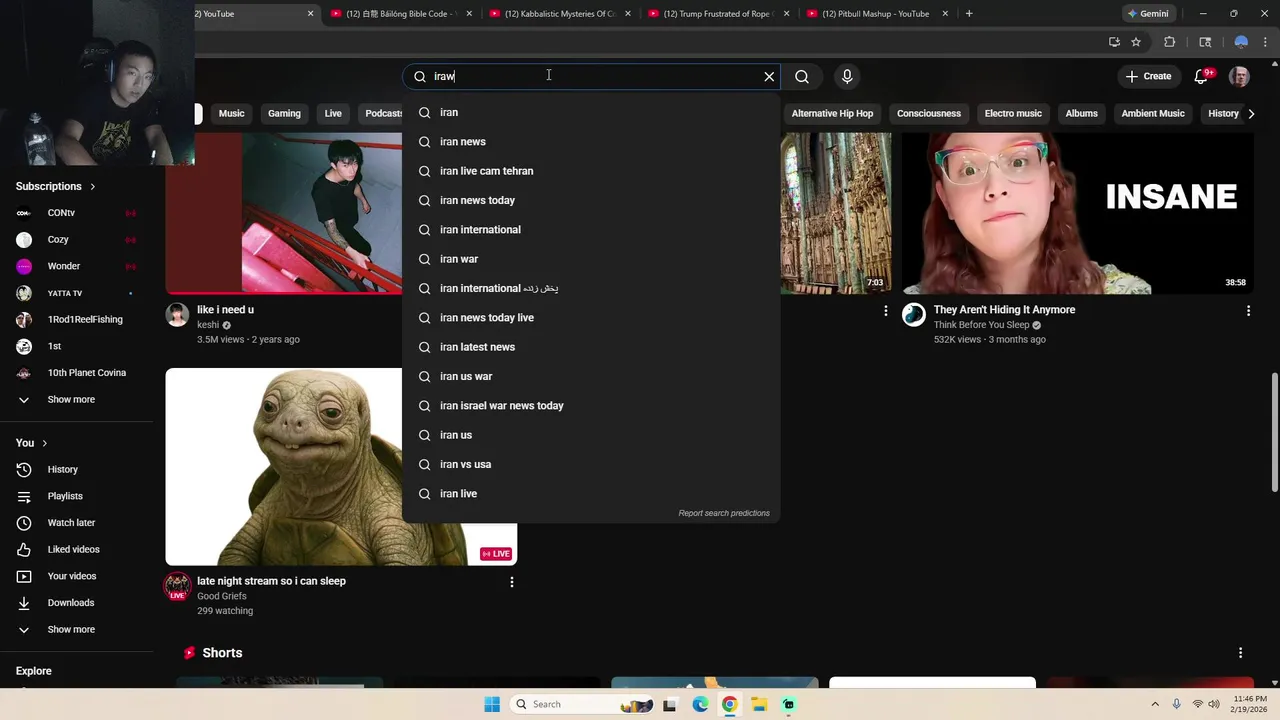The image size is (1280, 720).
Task: Click the magnifier search button
Action: [802, 76]
